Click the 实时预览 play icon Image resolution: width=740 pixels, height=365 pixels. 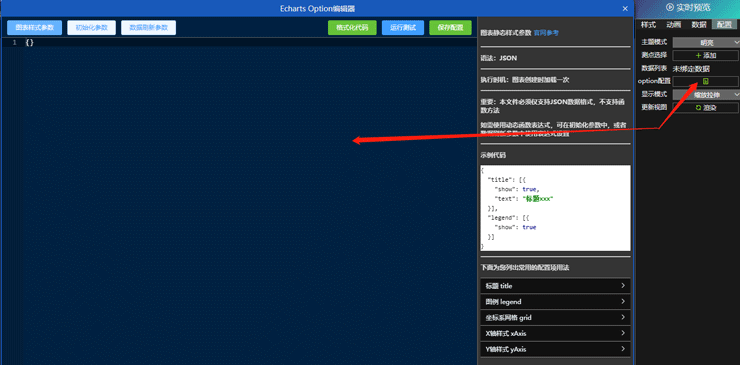[x=670, y=7]
